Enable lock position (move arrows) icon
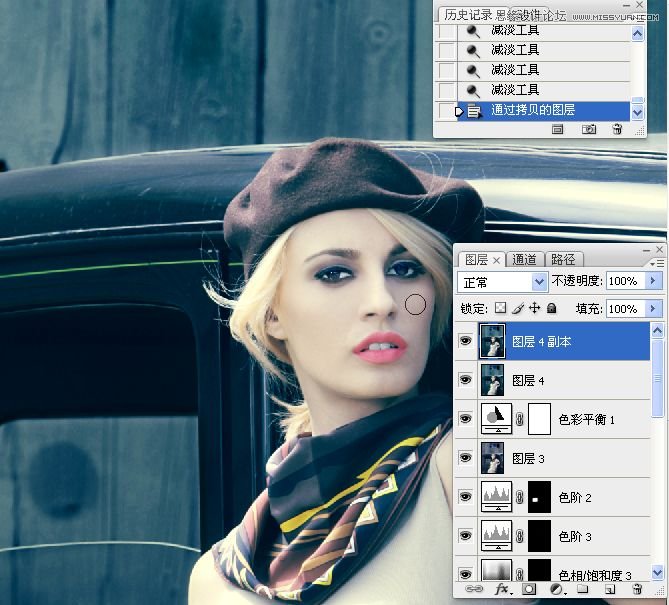 click(534, 309)
